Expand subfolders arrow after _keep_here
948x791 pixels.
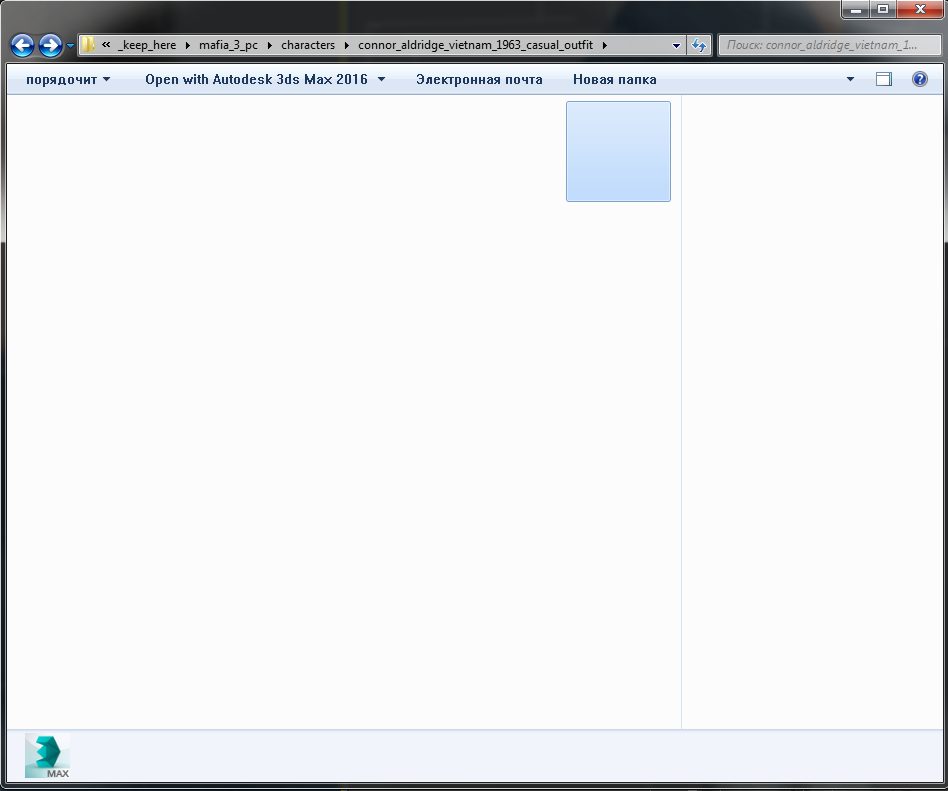coord(188,45)
